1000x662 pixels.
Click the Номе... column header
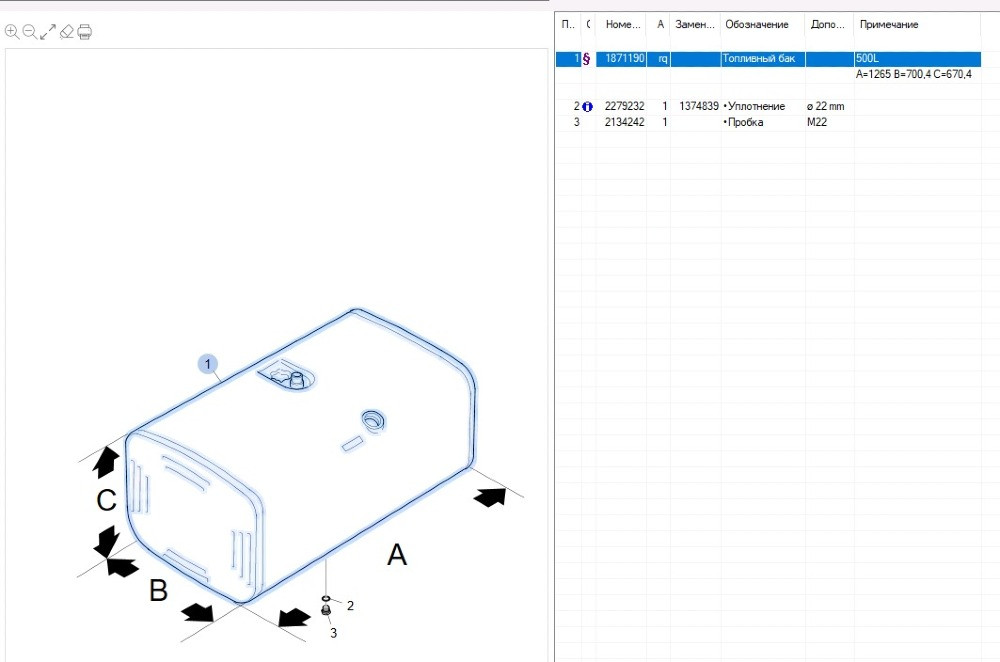(x=622, y=25)
